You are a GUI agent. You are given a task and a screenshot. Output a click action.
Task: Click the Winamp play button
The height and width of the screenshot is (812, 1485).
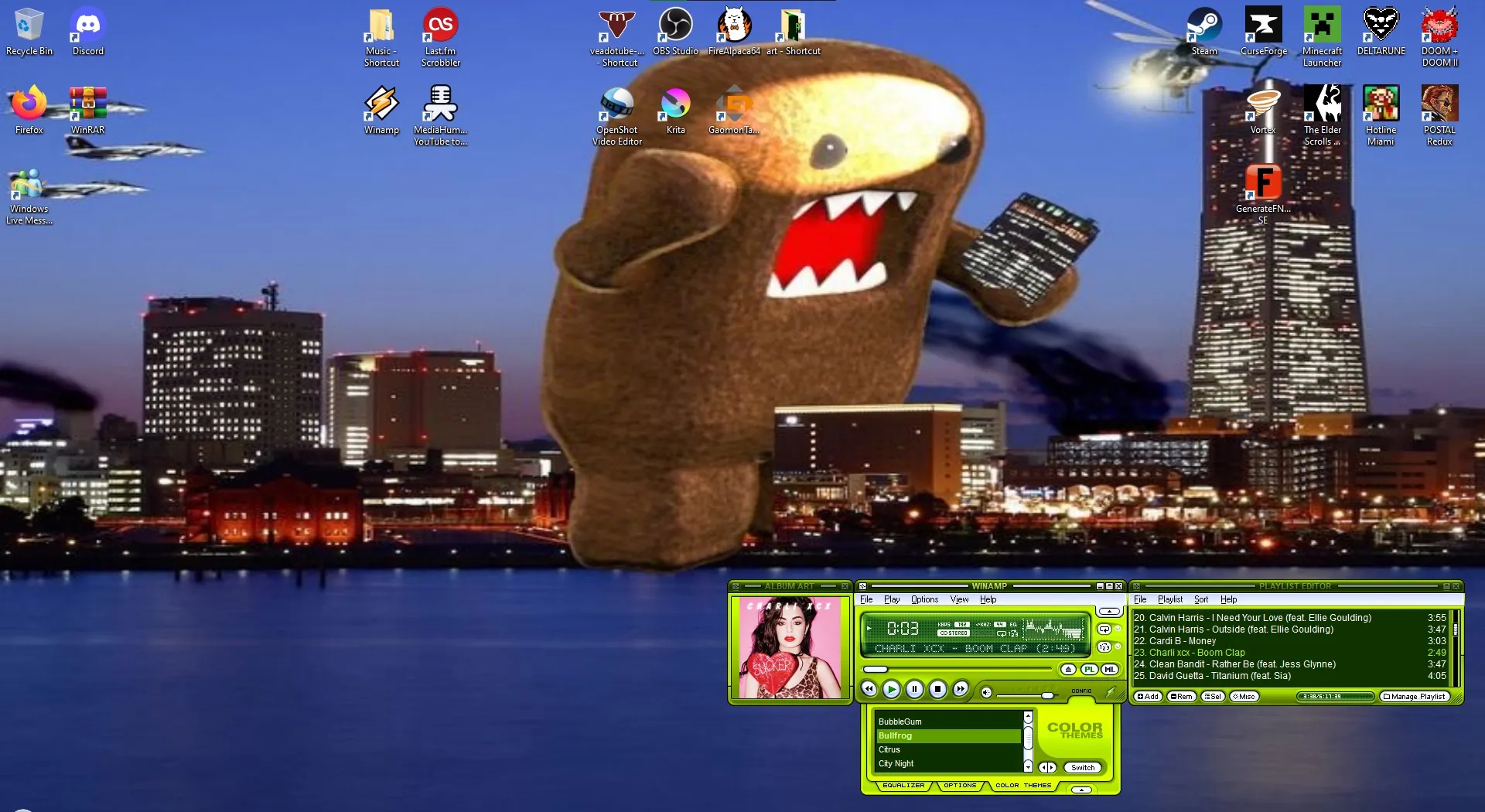tap(891, 688)
